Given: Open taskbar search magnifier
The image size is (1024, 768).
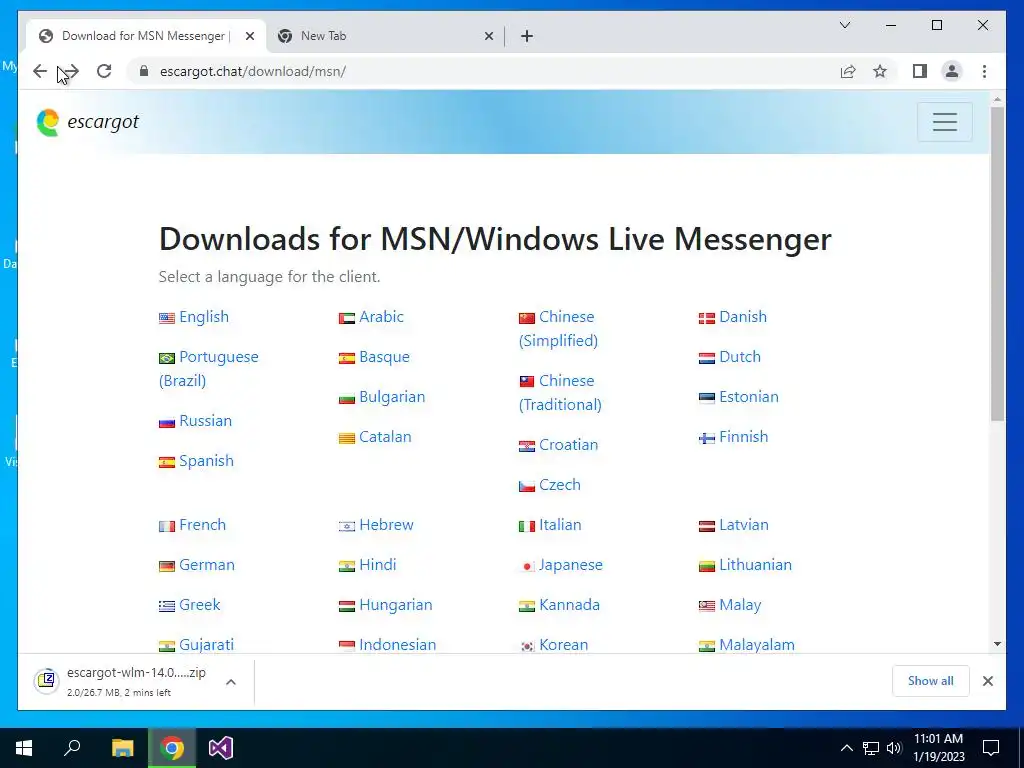Looking at the screenshot, I should (x=72, y=748).
